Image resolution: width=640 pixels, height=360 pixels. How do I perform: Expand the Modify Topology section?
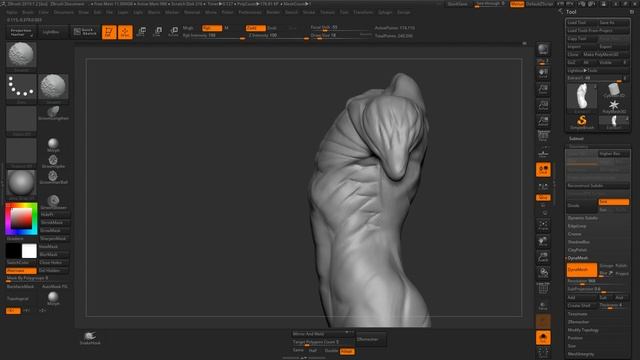[583, 330]
